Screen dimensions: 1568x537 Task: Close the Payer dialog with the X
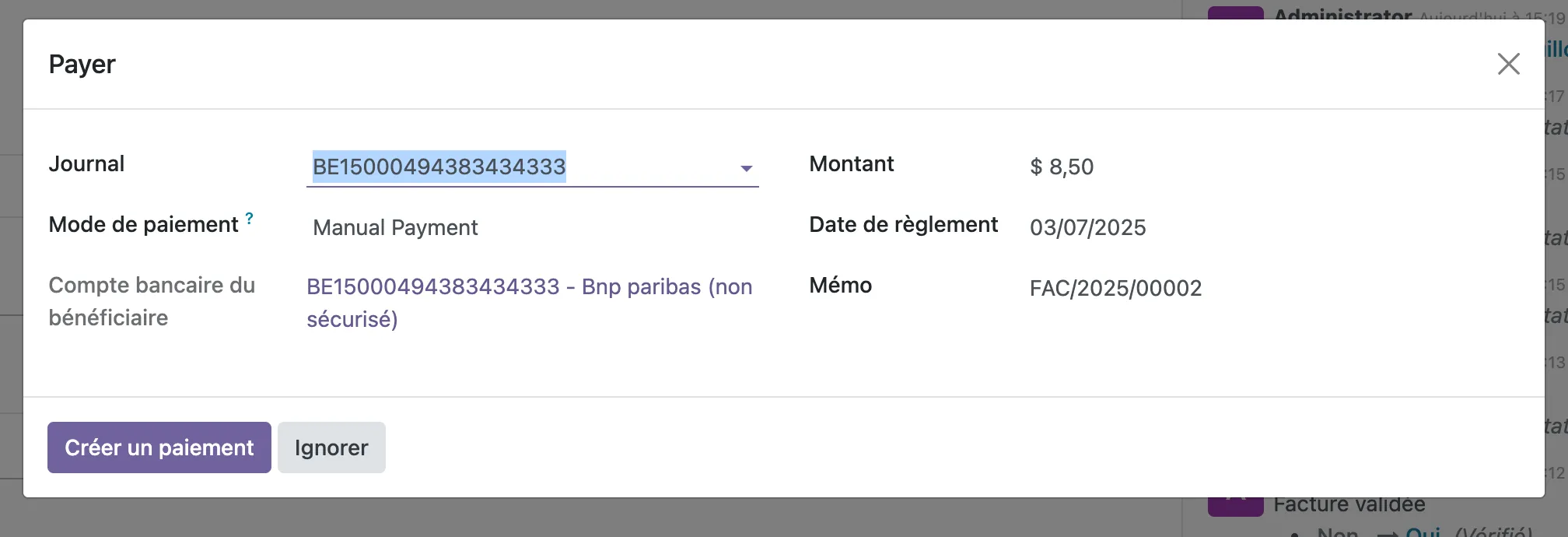pyautogui.click(x=1508, y=64)
